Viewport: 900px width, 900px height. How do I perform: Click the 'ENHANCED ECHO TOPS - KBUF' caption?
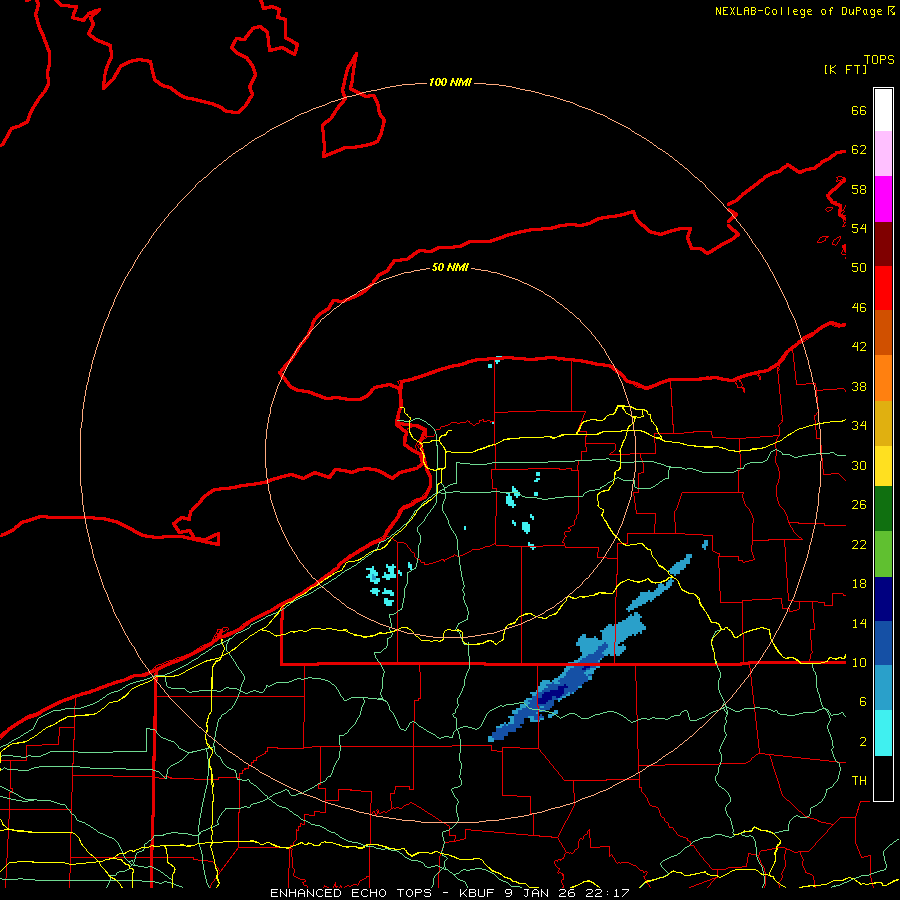[x=384, y=893]
